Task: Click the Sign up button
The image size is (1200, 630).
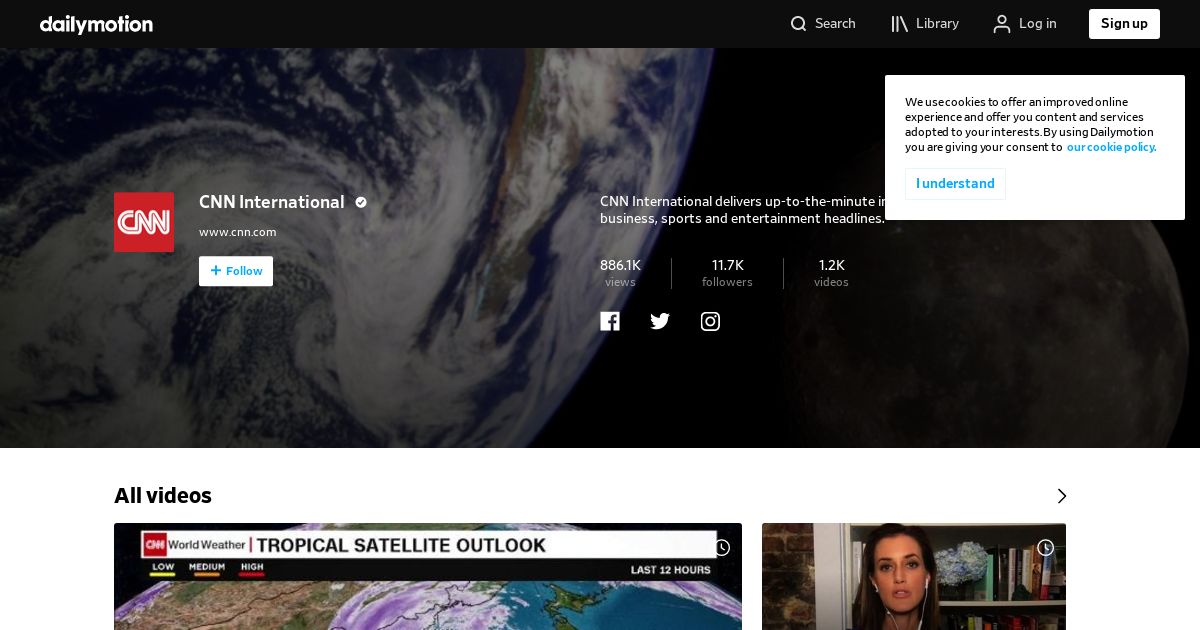Action: [x=1124, y=24]
